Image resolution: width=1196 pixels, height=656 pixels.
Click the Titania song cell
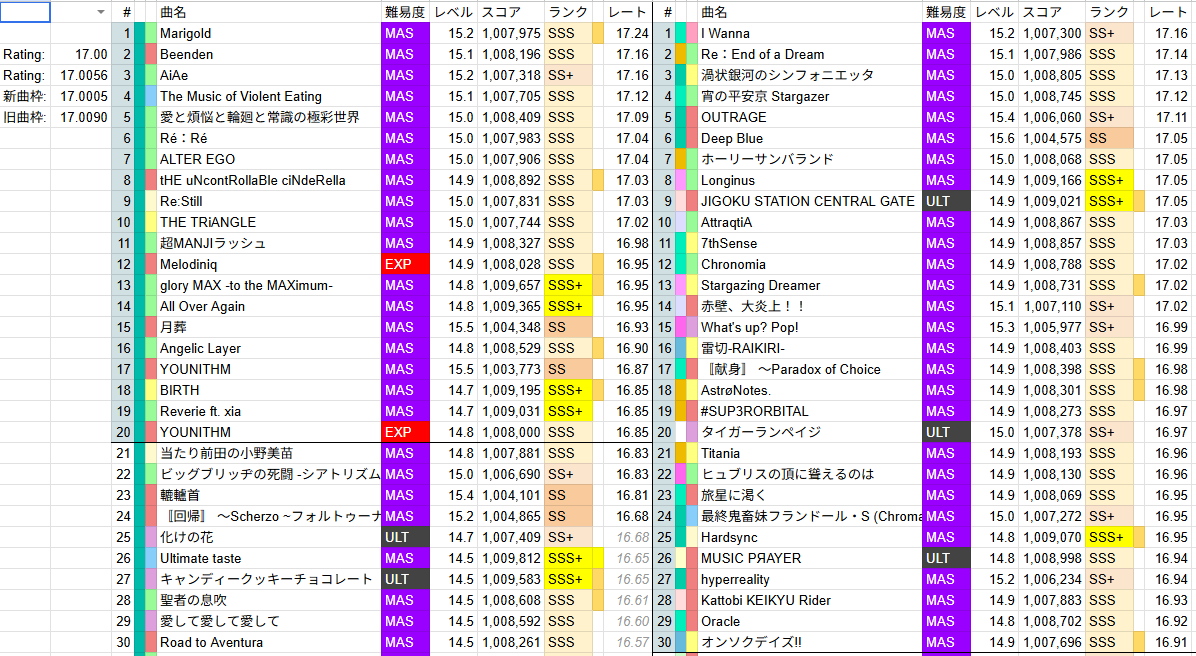pos(810,453)
